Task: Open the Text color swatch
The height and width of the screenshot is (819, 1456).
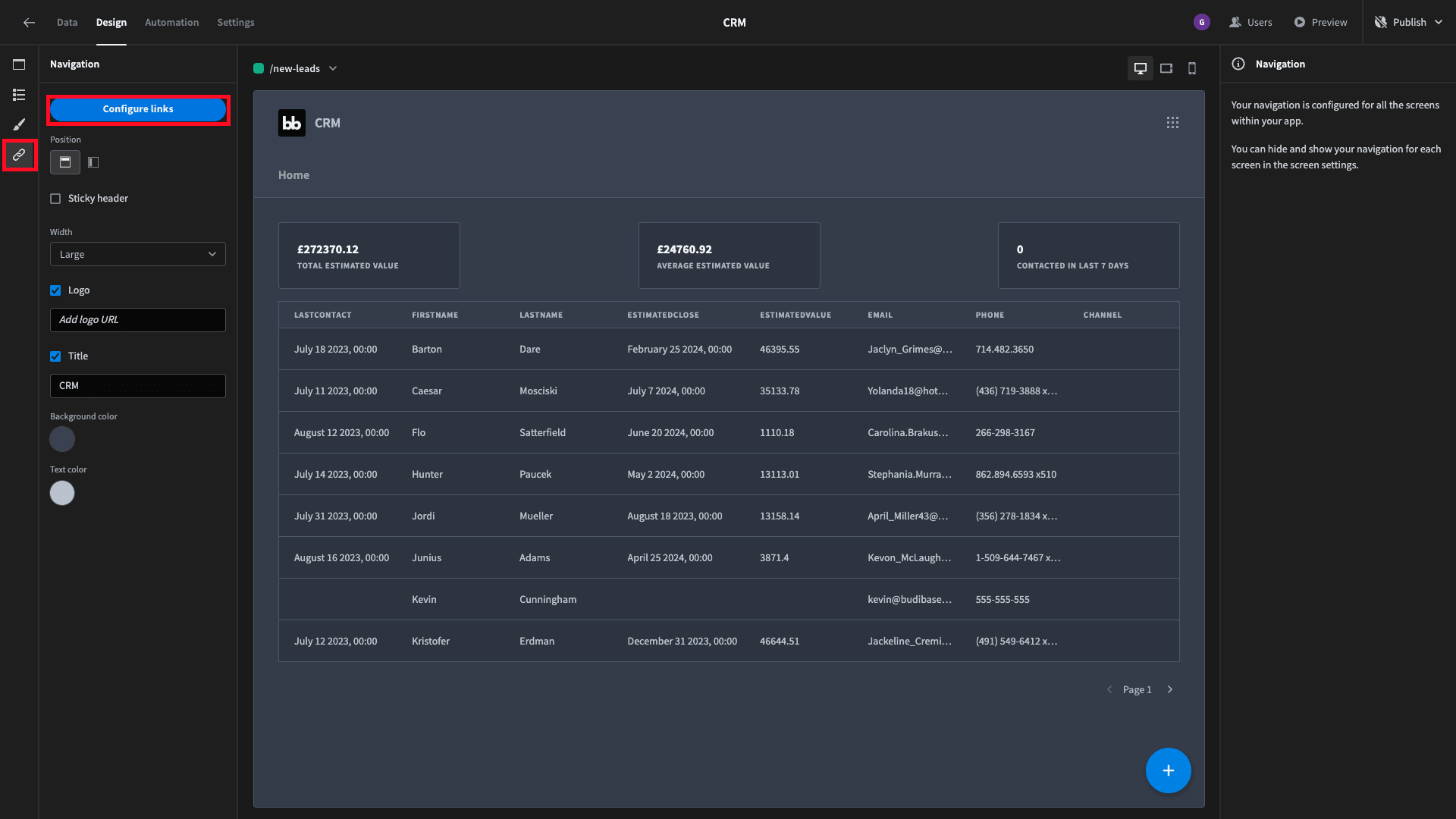Action: pos(62,493)
